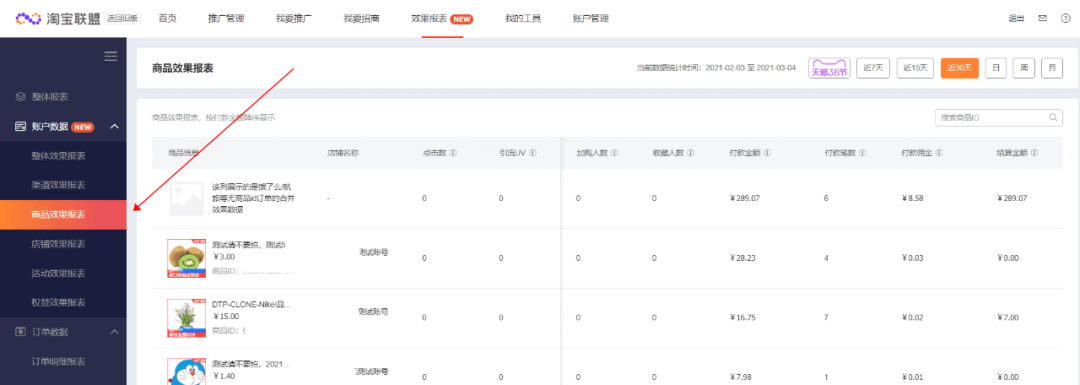Open 我要招商 in top navigation

(x=362, y=19)
